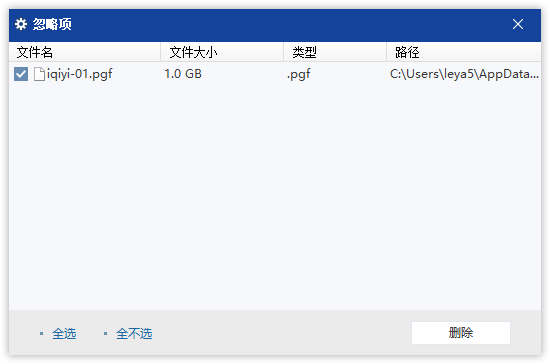
Task: Close the 忽略项 dialog
Action: [518, 24]
